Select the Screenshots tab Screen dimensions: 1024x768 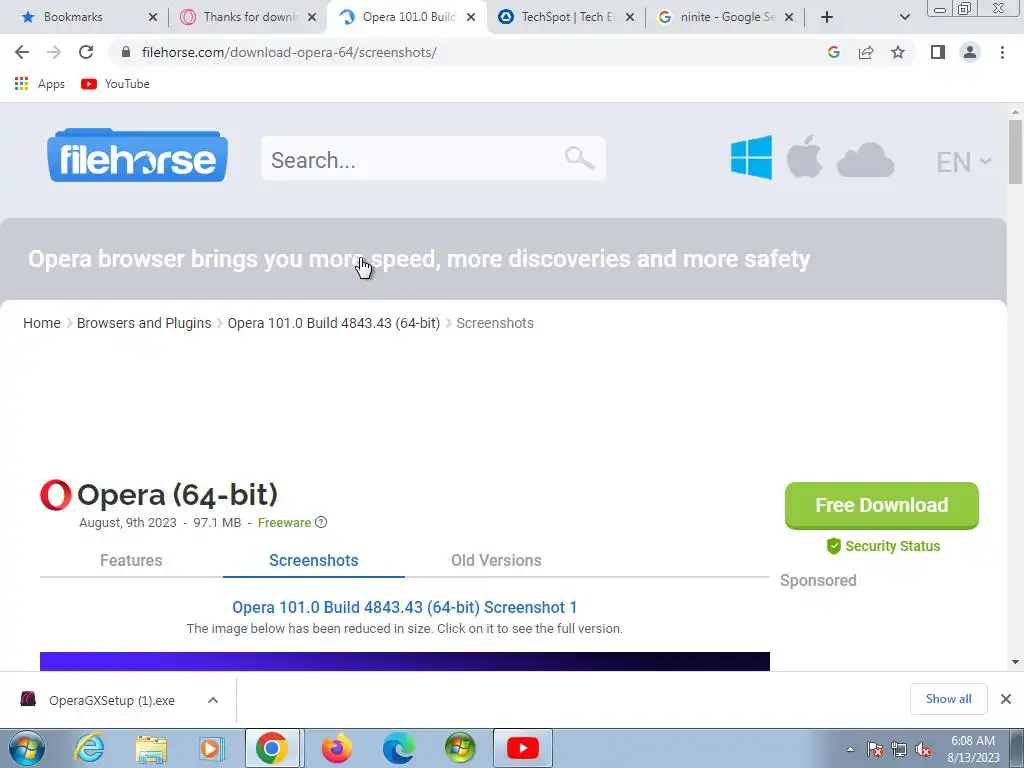tap(313, 560)
